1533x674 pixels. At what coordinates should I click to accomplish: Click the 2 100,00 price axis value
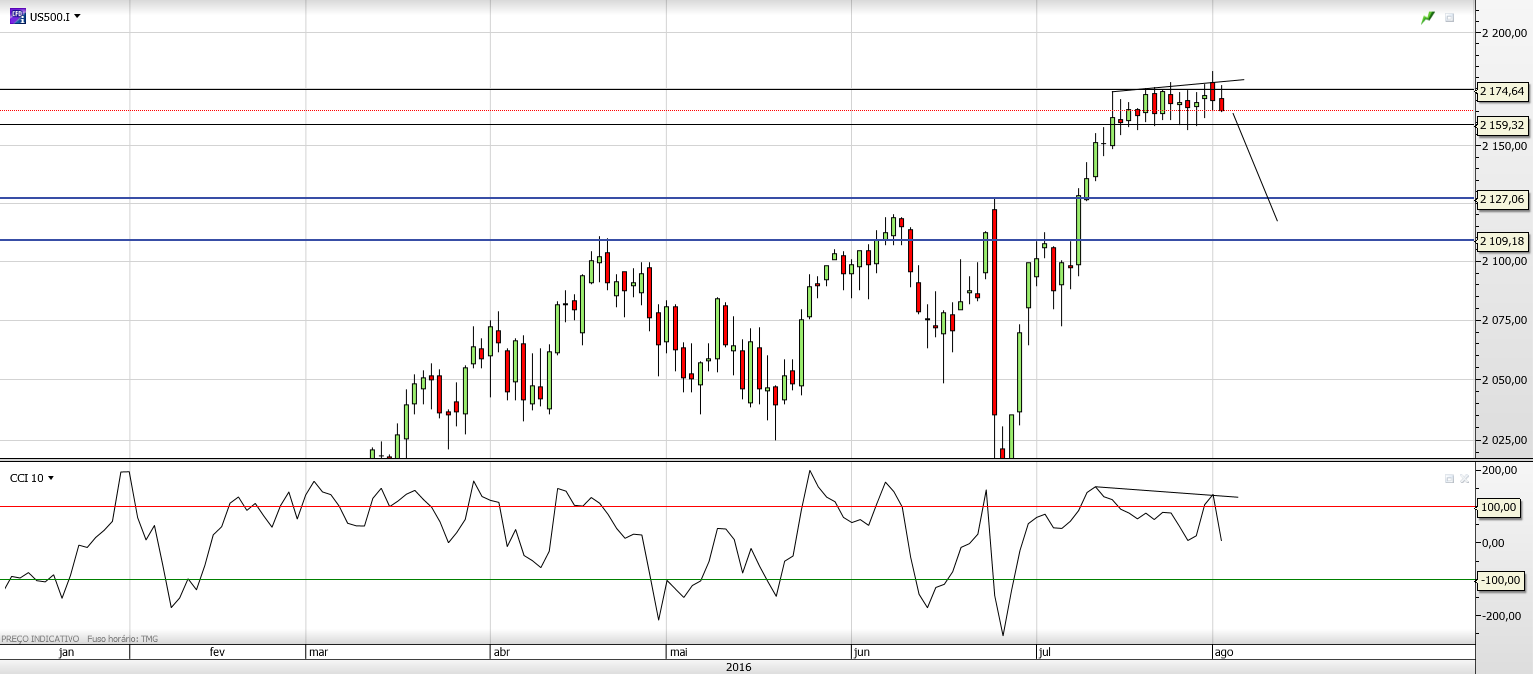coord(1505,261)
